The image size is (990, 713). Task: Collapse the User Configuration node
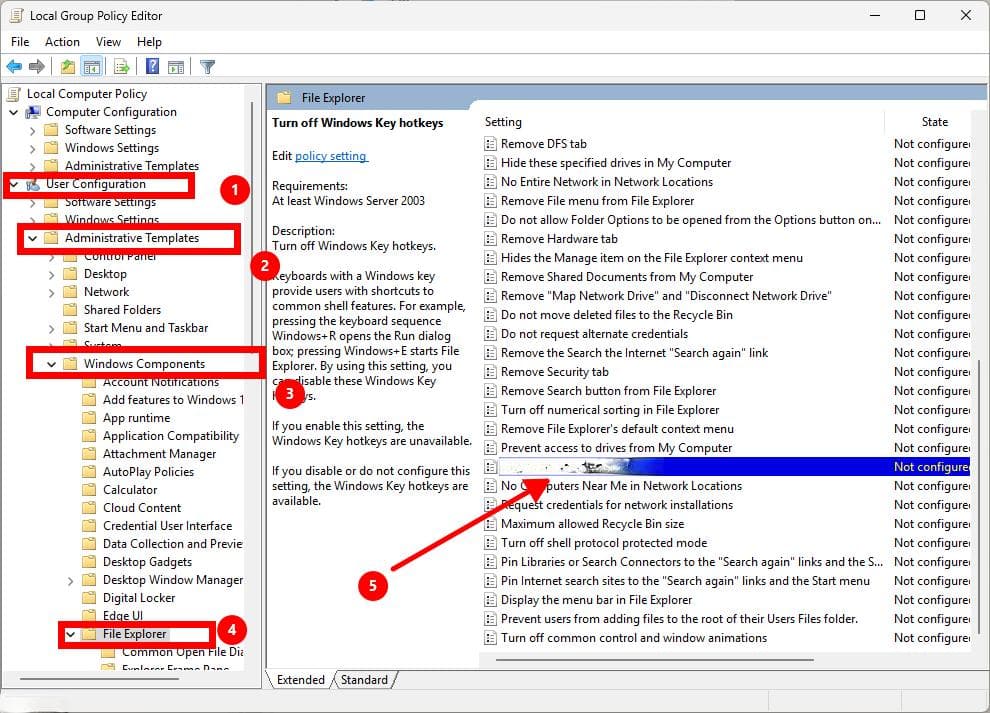pyautogui.click(x=13, y=184)
